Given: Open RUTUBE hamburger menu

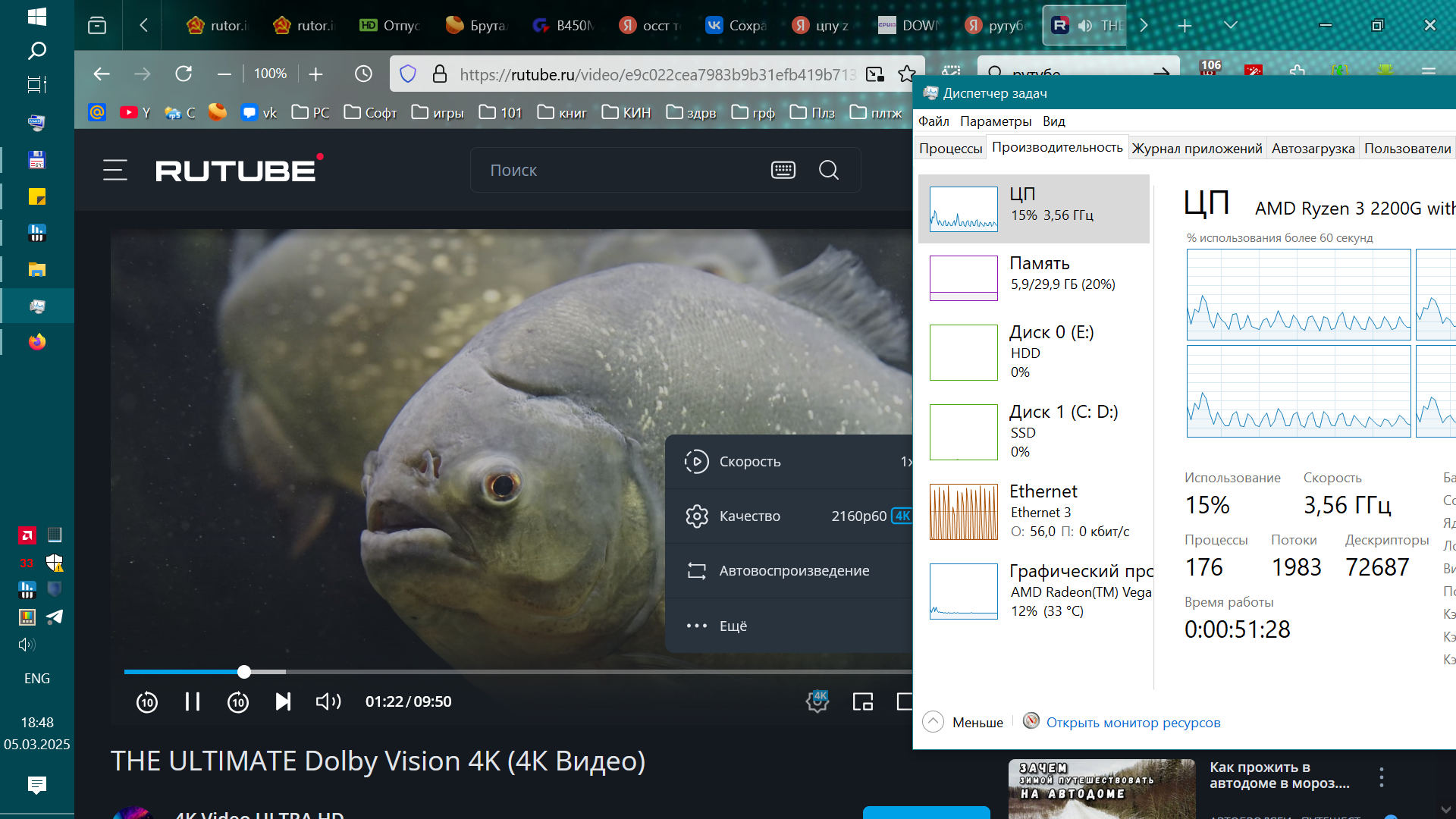Looking at the screenshot, I should 115,170.
